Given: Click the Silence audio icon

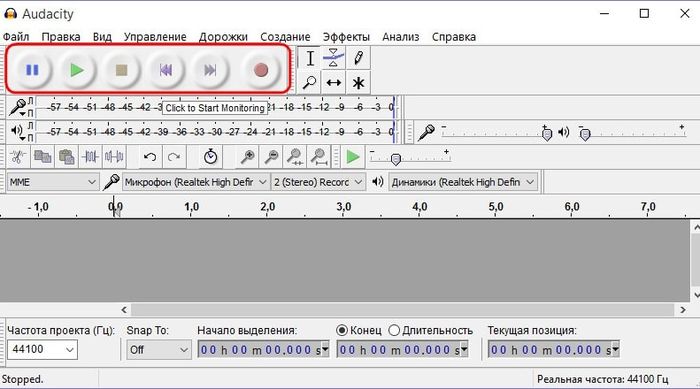Looking at the screenshot, I should (x=114, y=157).
